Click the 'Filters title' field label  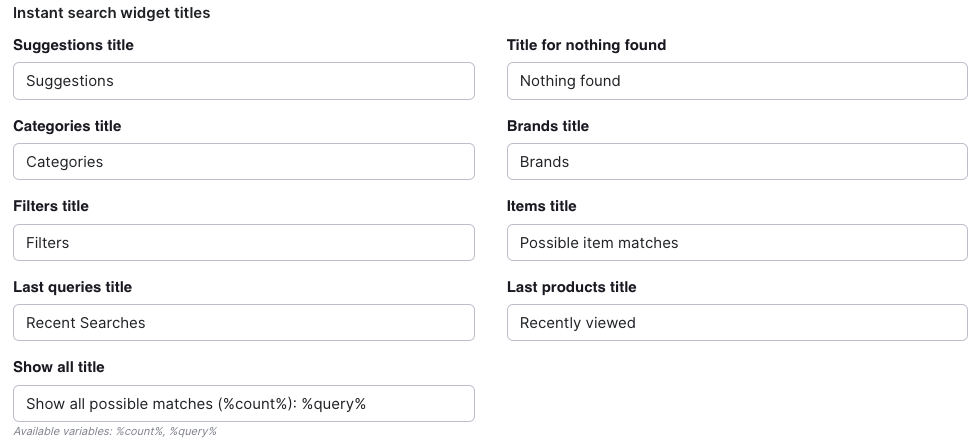click(51, 206)
